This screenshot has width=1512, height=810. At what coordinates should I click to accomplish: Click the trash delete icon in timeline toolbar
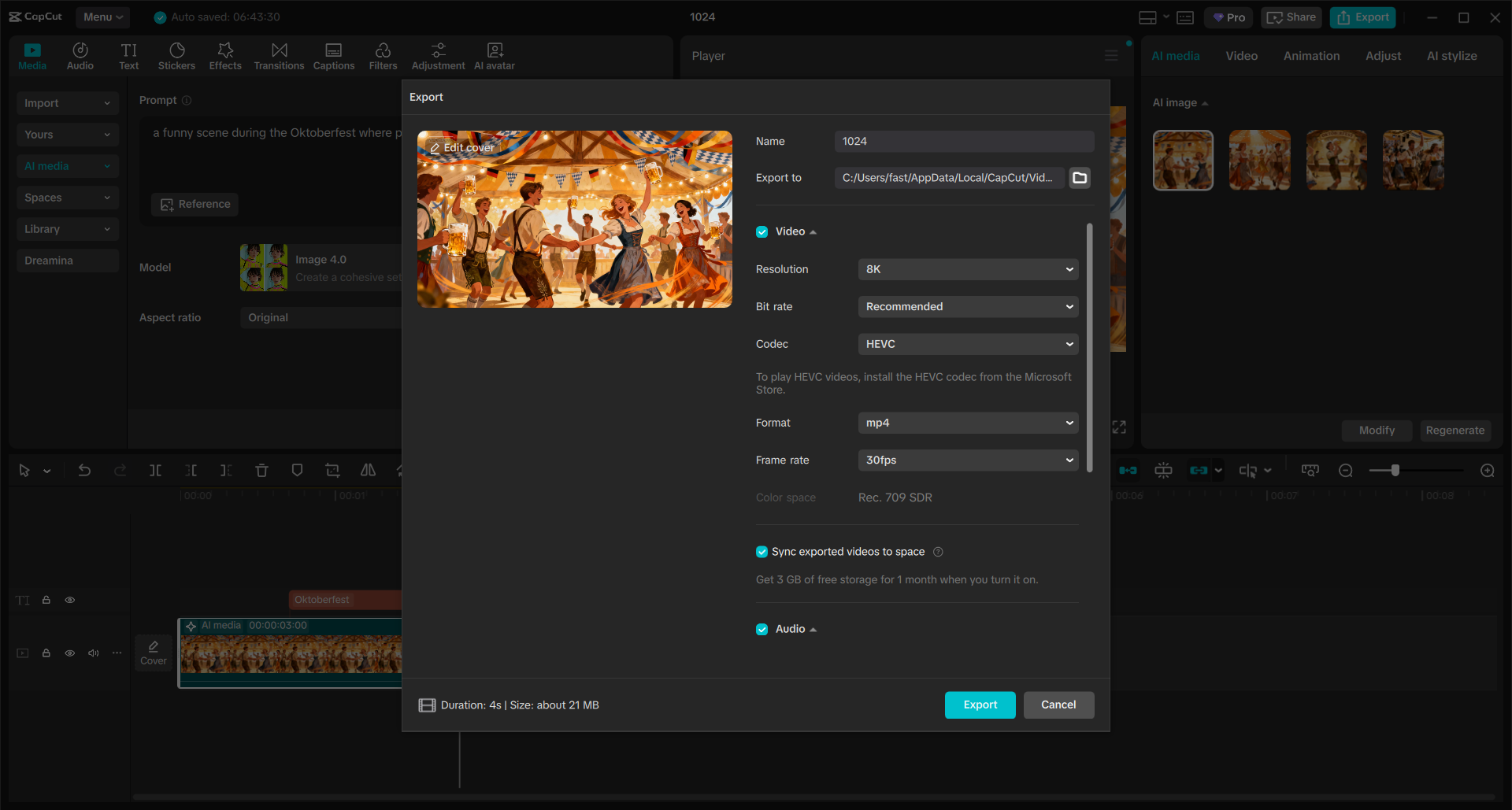261,470
